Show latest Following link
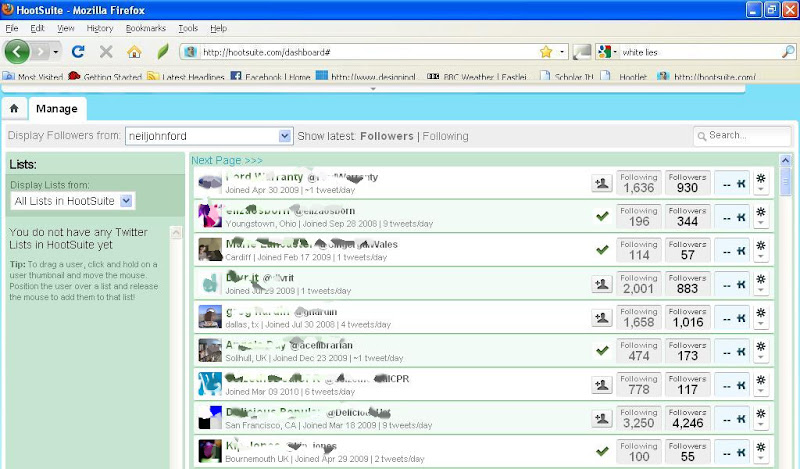This screenshot has height=469, width=800. coord(445,136)
